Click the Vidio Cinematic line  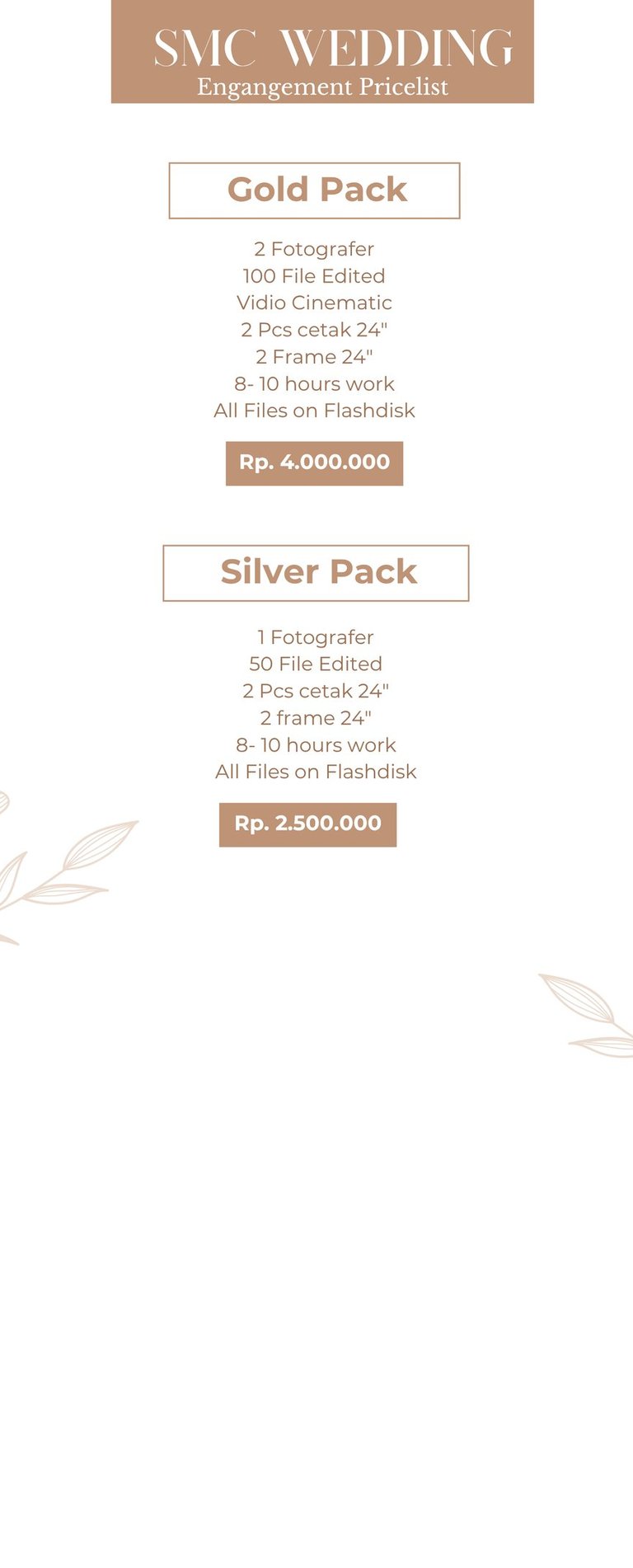point(314,303)
